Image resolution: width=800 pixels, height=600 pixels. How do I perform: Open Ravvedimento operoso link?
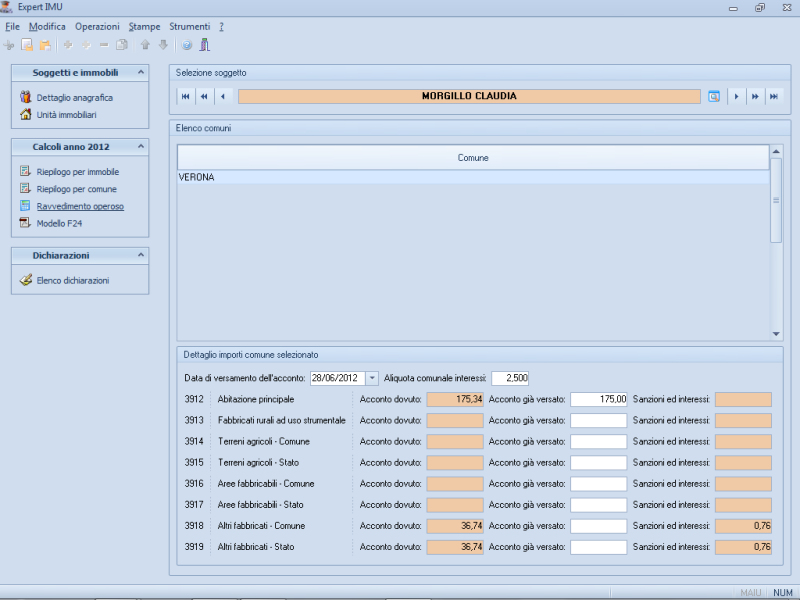(x=80, y=206)
